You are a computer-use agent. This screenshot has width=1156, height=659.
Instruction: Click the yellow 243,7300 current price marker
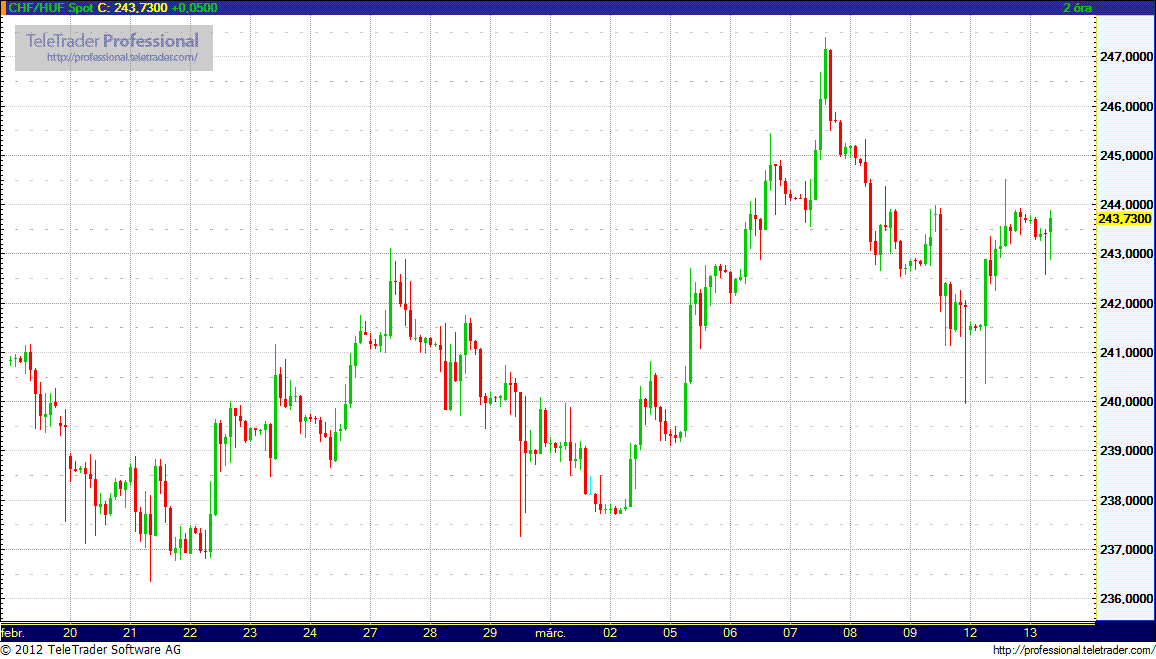[1124, 219]
